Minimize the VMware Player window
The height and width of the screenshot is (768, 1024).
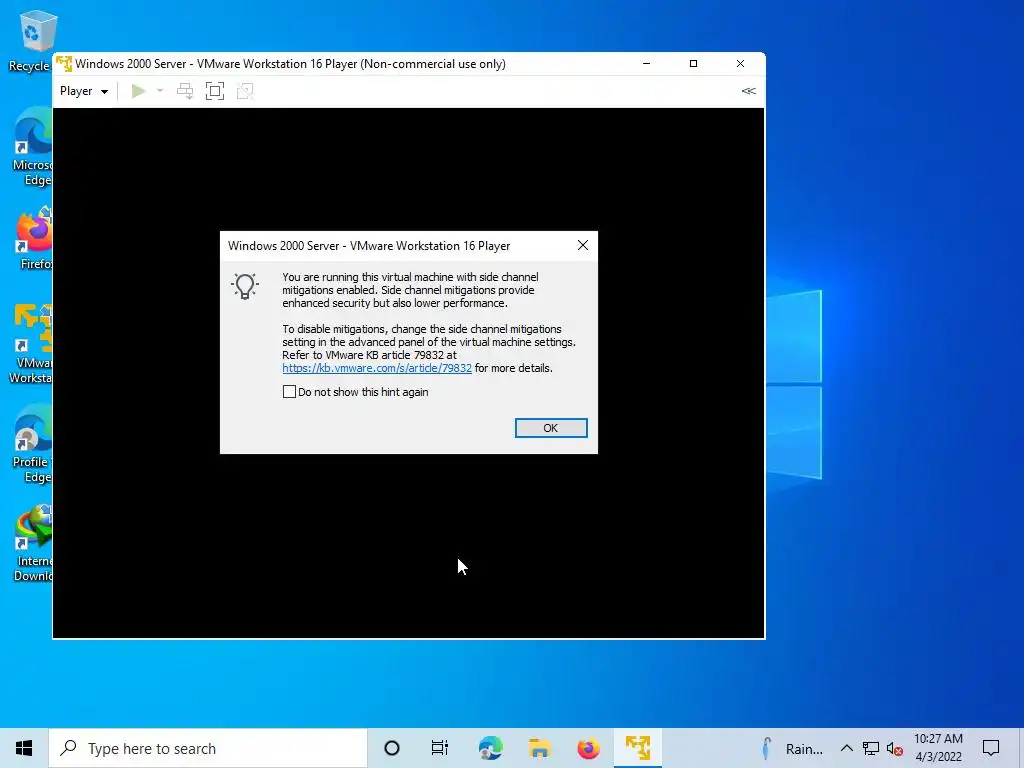(647, 63)
